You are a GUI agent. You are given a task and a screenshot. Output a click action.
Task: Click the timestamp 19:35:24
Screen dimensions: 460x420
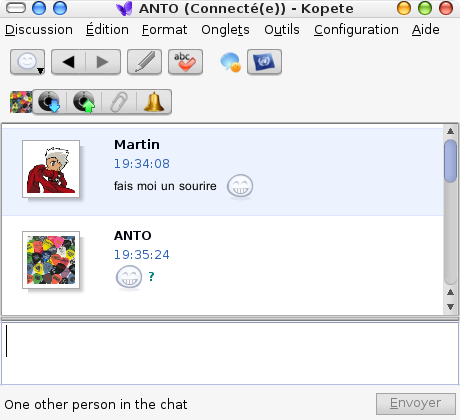pyautogui.click(x=142, y=255)
